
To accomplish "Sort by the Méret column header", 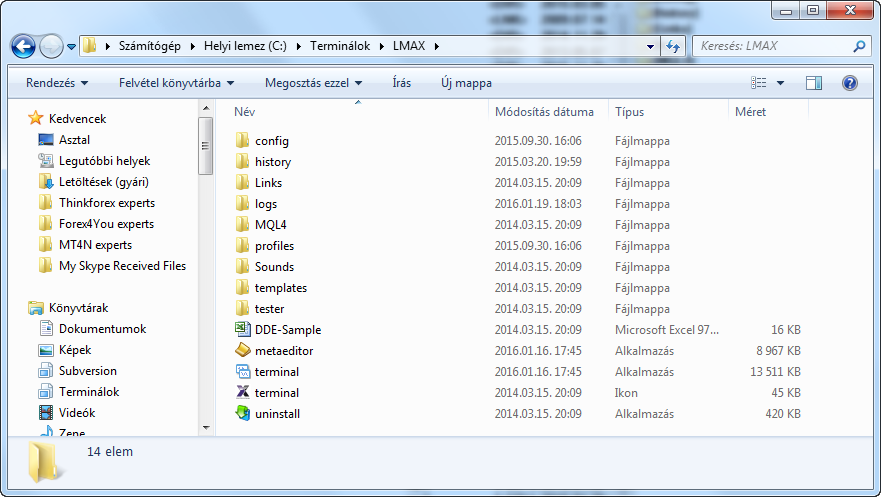I will pos(750,112).
